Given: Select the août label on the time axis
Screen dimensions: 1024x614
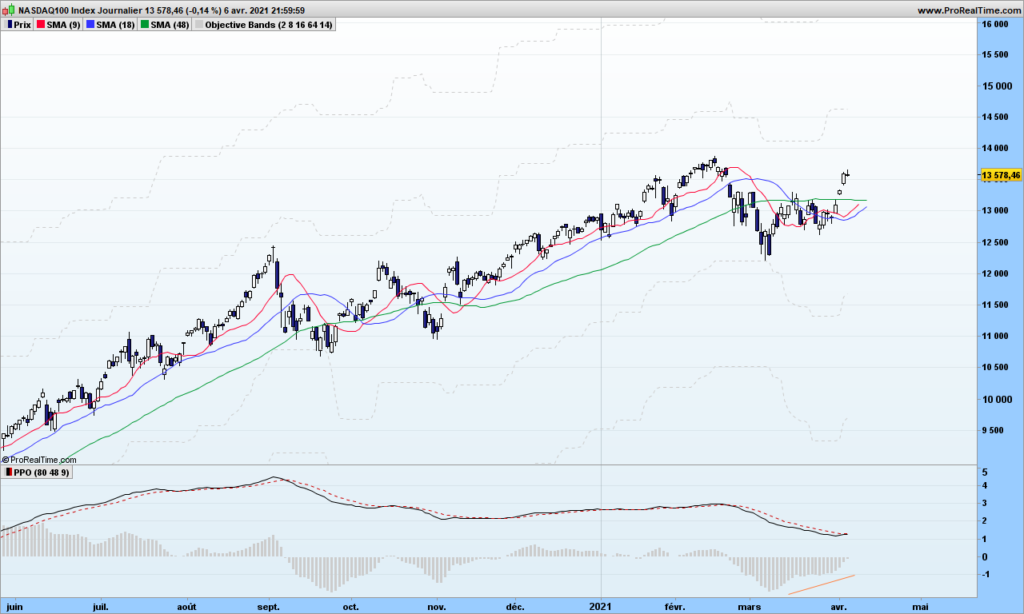Looking at the screenshot, I should [187, 607].
